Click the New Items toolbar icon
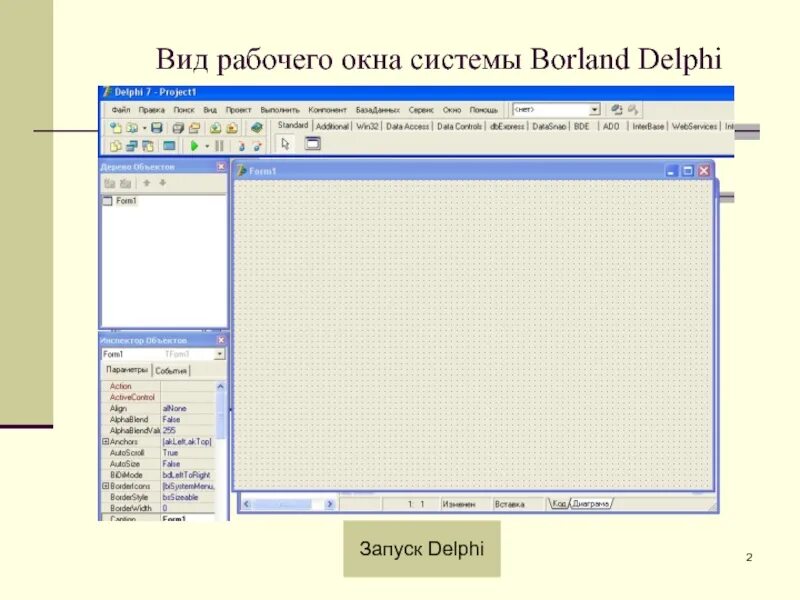This screenshot has height=600, width=800. coord(116,128)
